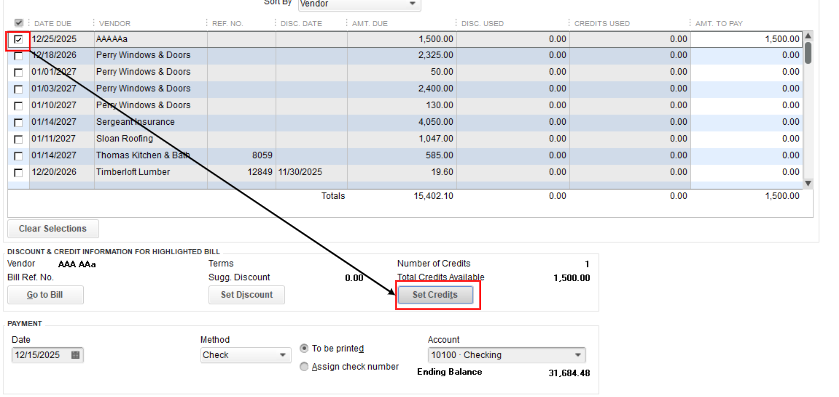Click the AMT. DUE column header
The width and height of the screenshot is (839, 397).
coord(370,24)
